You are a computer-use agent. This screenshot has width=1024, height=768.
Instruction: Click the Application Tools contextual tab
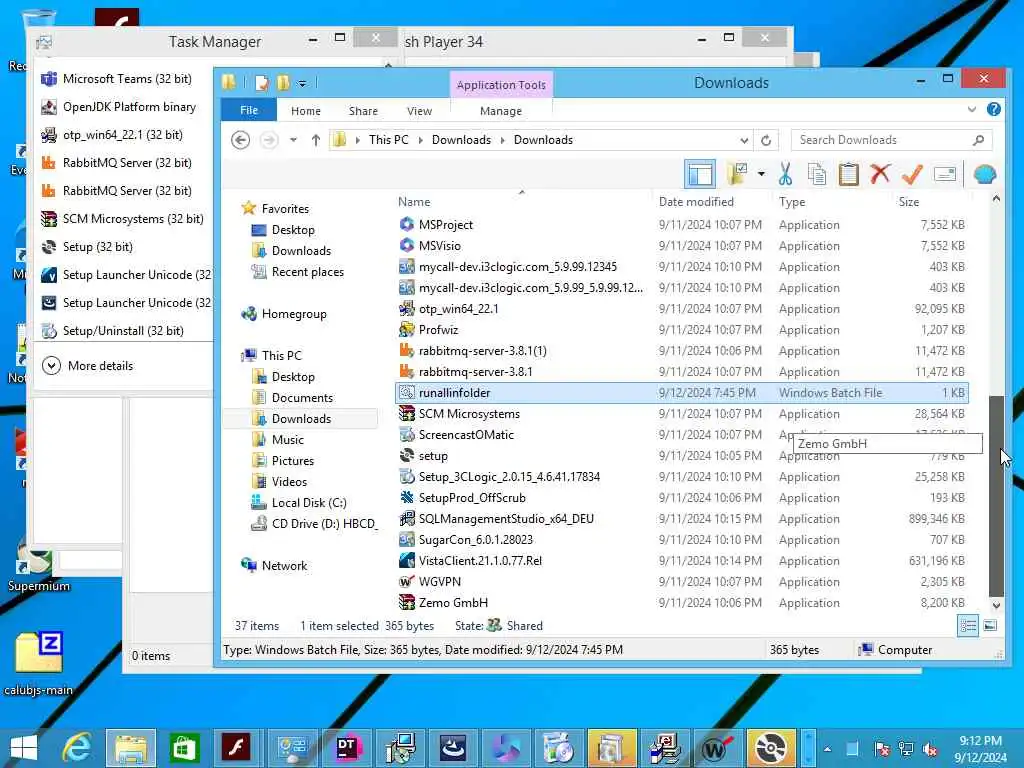501,85
